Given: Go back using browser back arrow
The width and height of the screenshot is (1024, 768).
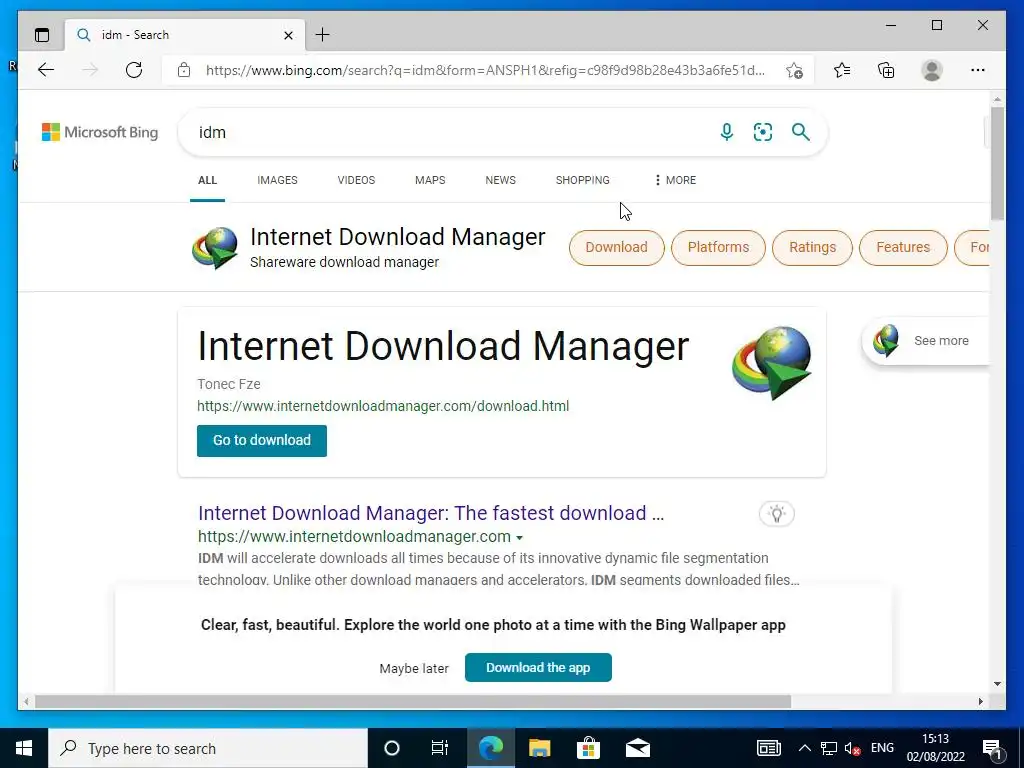Looking at the screenshot, I should pyautogui.click(x=46, y=70).
